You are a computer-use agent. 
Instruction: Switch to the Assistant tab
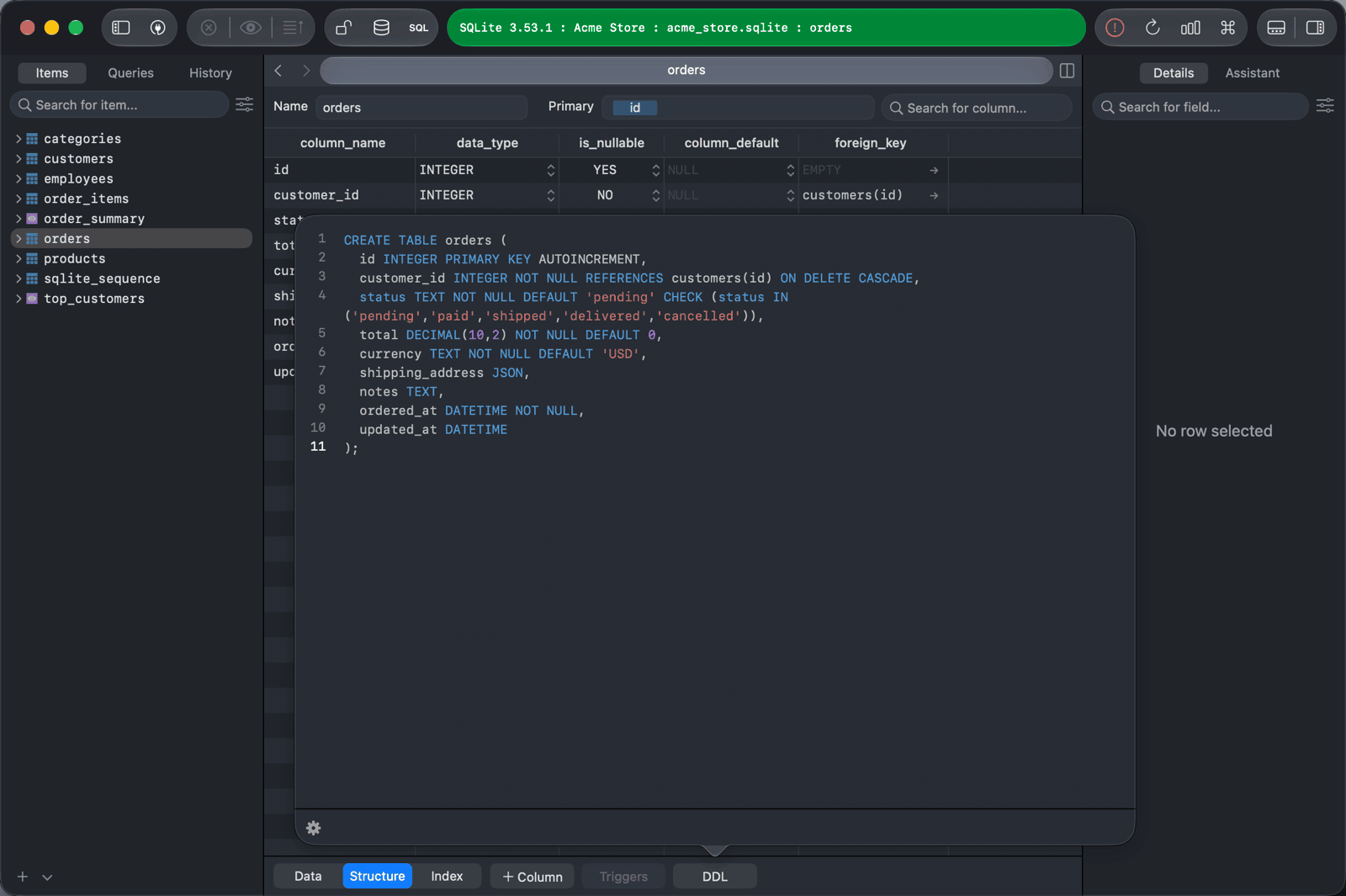tap(1252, 73)
